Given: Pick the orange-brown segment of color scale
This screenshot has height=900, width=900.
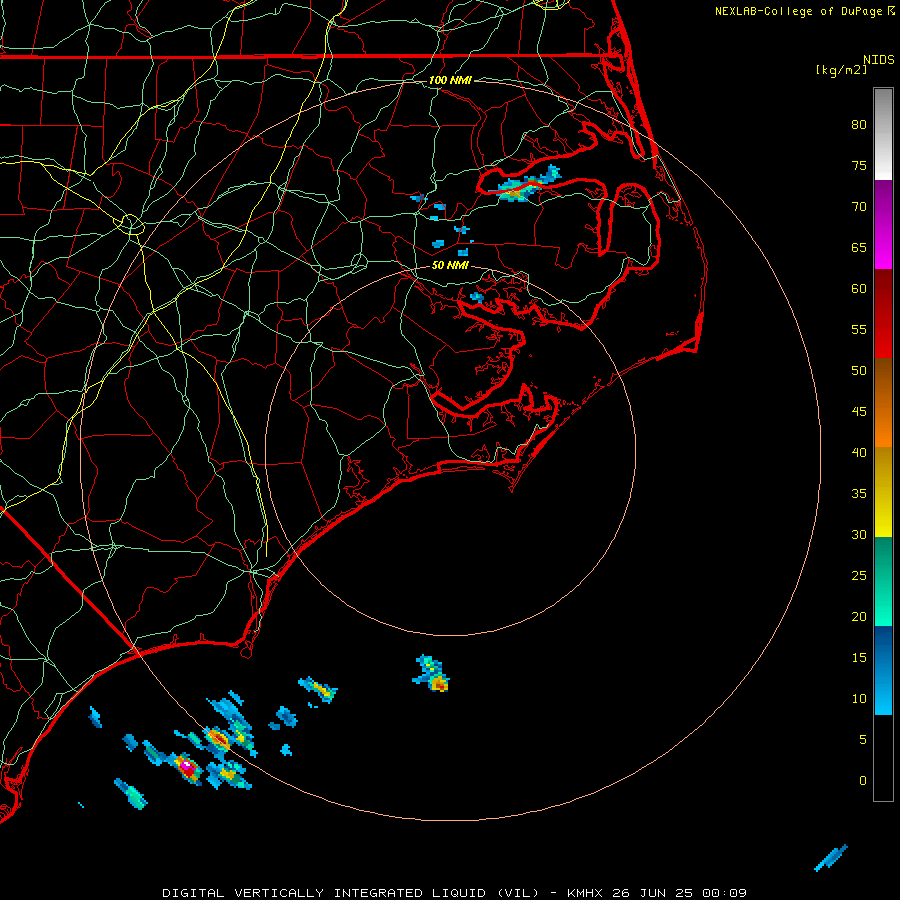Looking at the screenshot, I should (883, 403).
